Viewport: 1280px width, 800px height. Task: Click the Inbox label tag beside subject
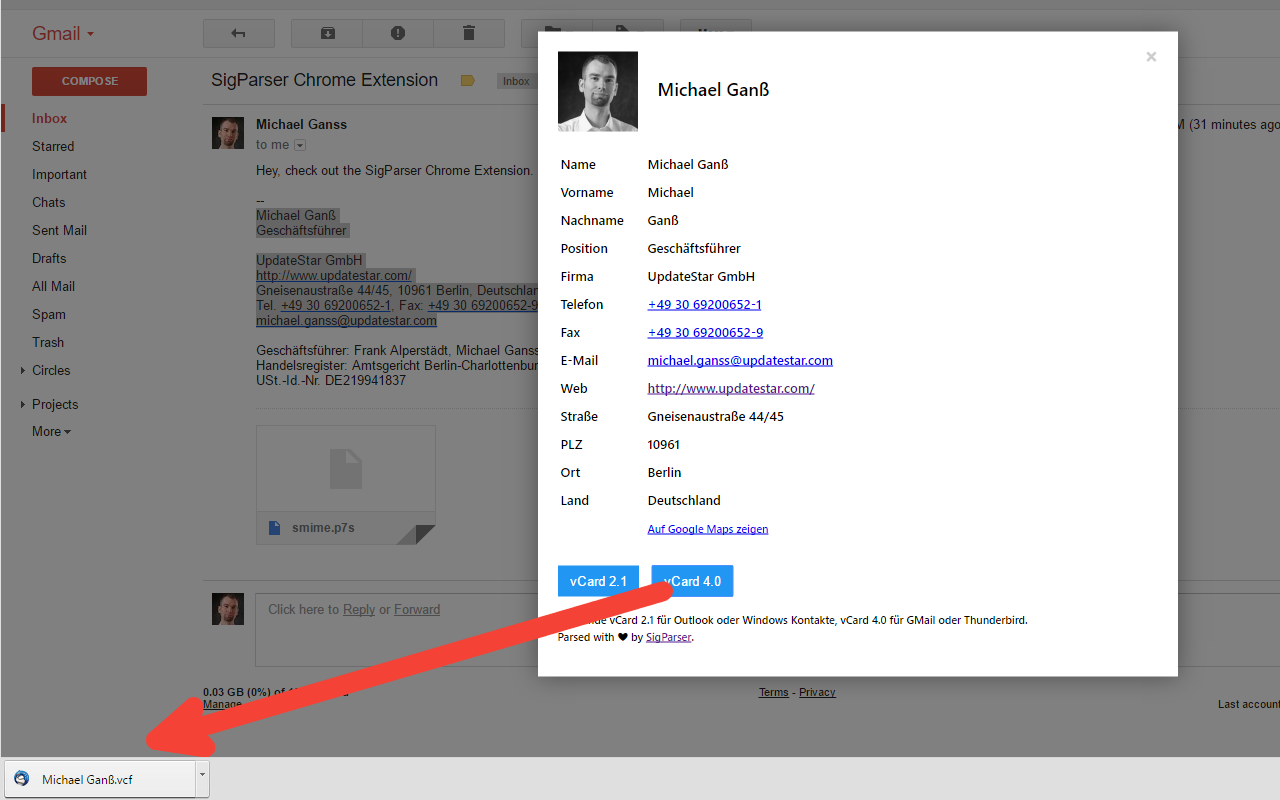[516, 82]
